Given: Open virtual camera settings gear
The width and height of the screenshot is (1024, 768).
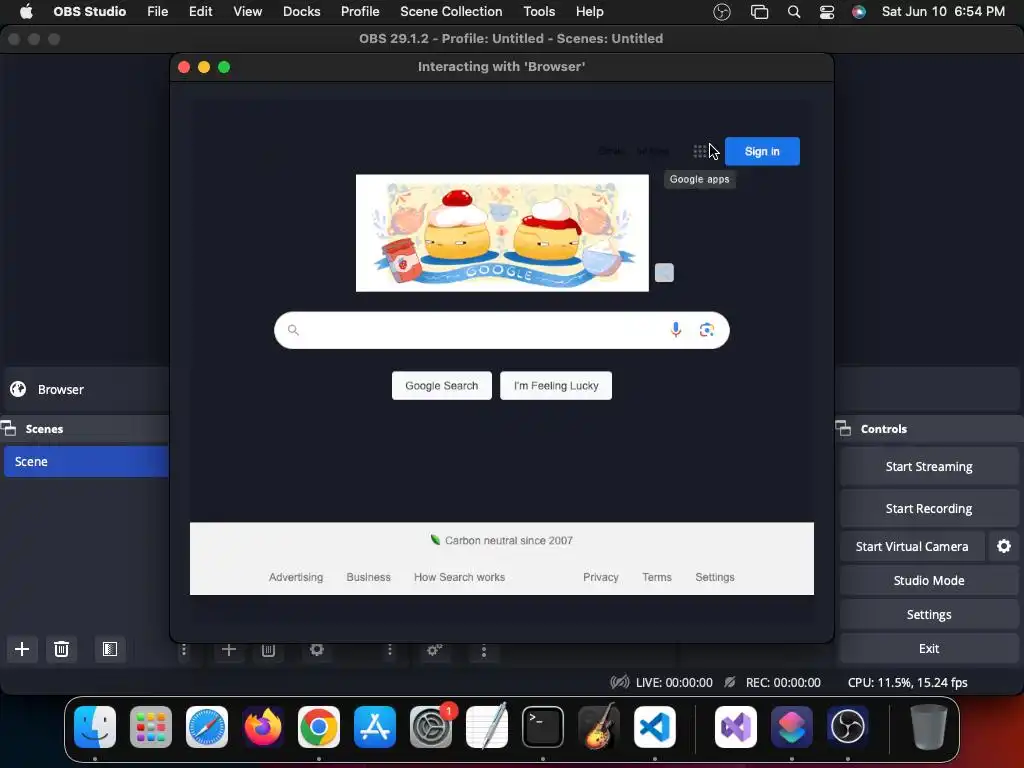Looking at the screenshot, I should click(x=1004, y=546).
